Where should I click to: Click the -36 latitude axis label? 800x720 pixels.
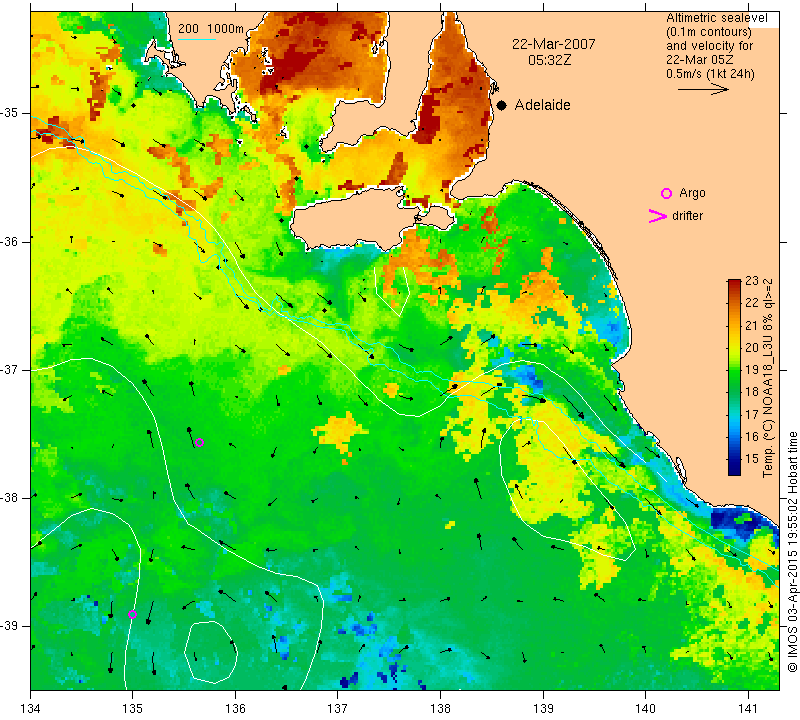click(x=11, y=241)
